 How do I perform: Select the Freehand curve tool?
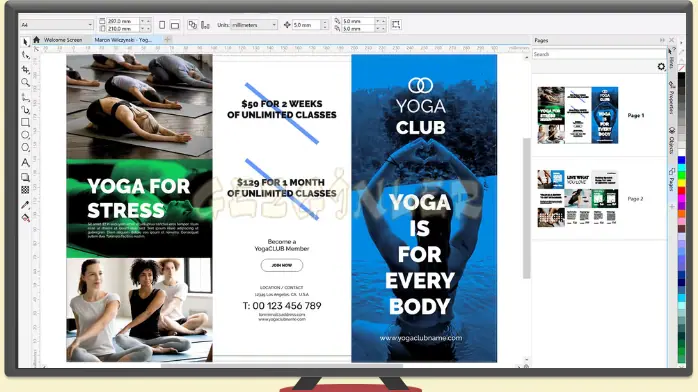(25, 97)
